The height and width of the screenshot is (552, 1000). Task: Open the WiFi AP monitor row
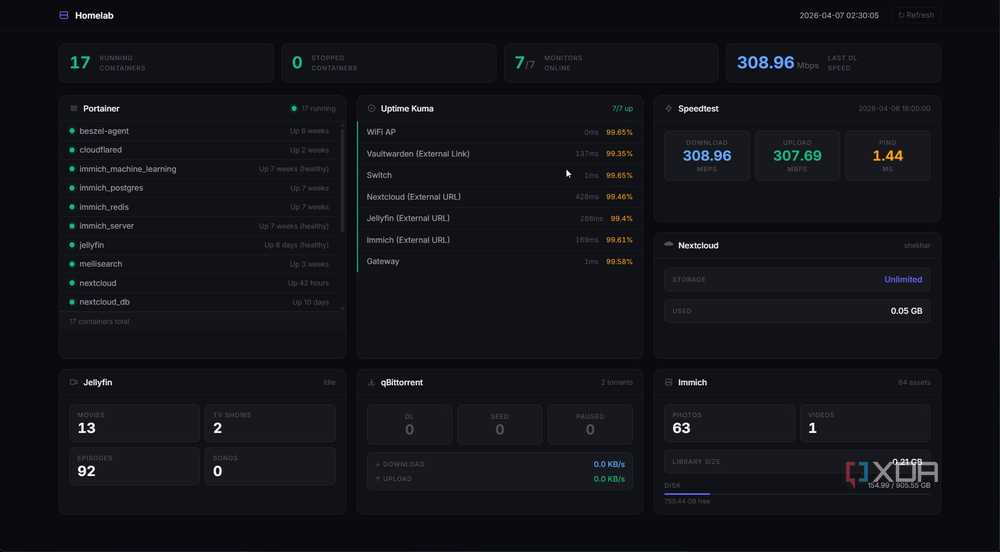[499, 132]
